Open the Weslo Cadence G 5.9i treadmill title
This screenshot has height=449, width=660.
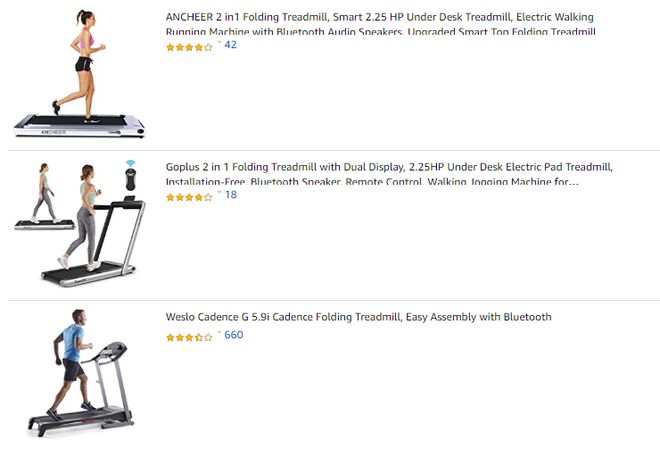pos(358,317)
